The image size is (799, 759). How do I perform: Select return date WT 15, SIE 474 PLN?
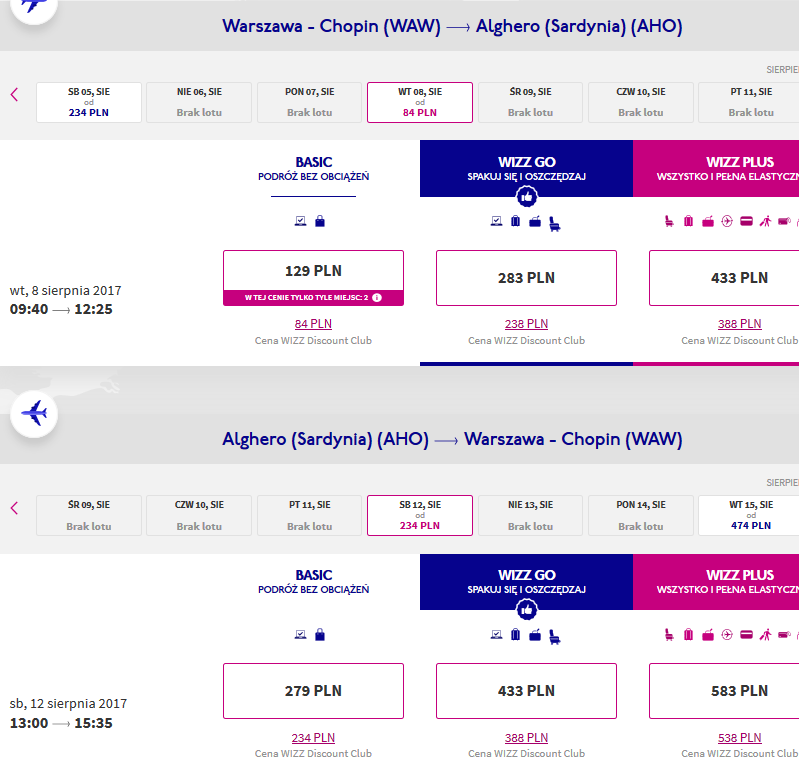tap(749, 516)
